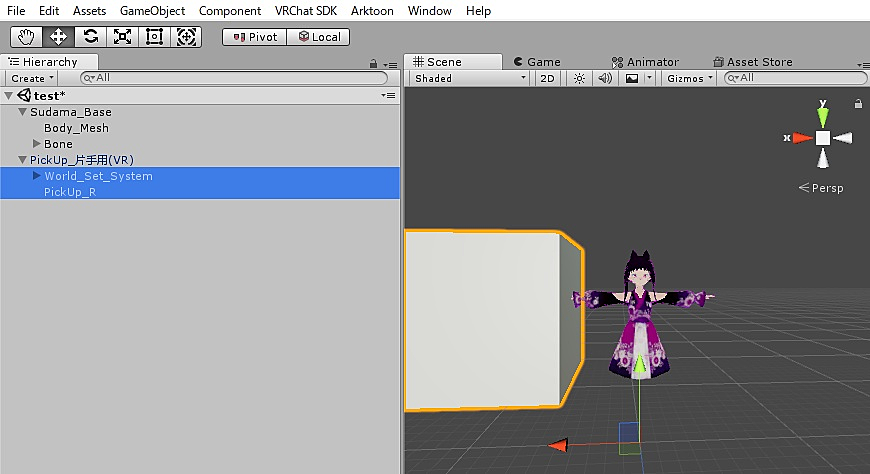Switch to the Animator tab
The image size is (870, 474).
click(644, 62)
